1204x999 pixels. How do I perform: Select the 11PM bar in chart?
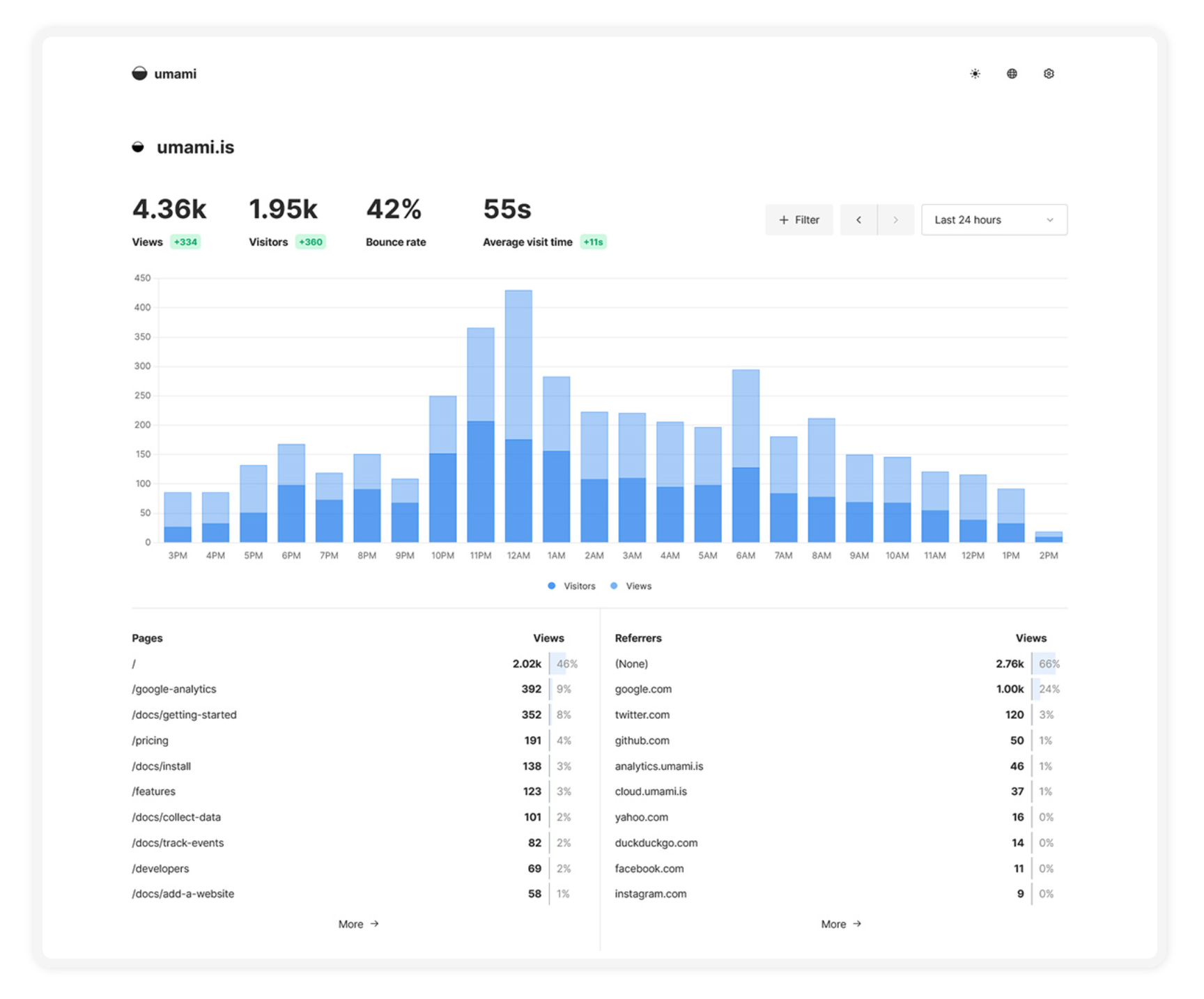coord(481,435)
